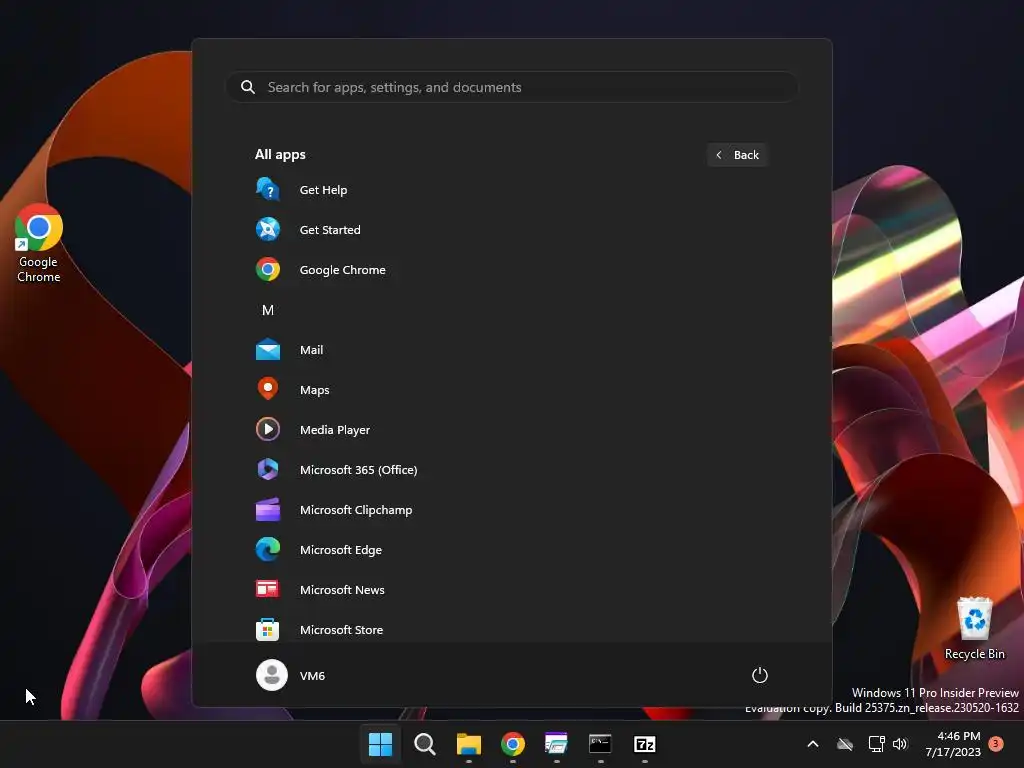Launch the Maps app icon
Image resolution: width=1024 pixels, height=768 pixels.
268,390
